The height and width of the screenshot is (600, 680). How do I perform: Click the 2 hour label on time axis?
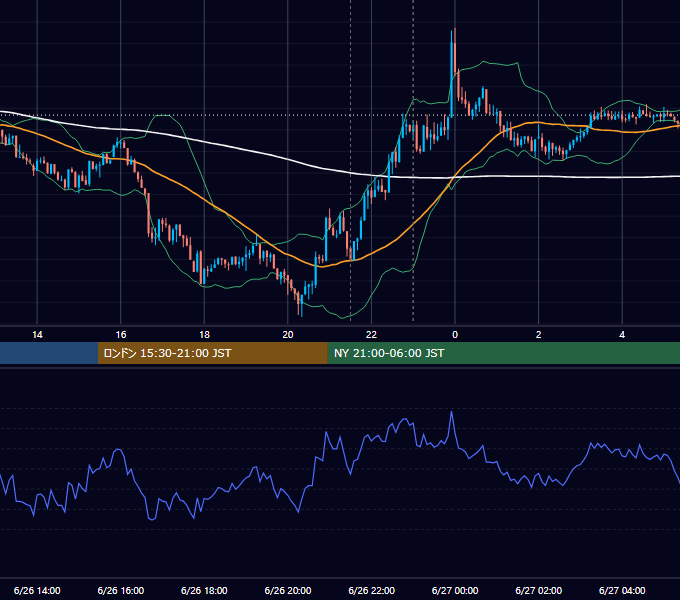[539, 335]
